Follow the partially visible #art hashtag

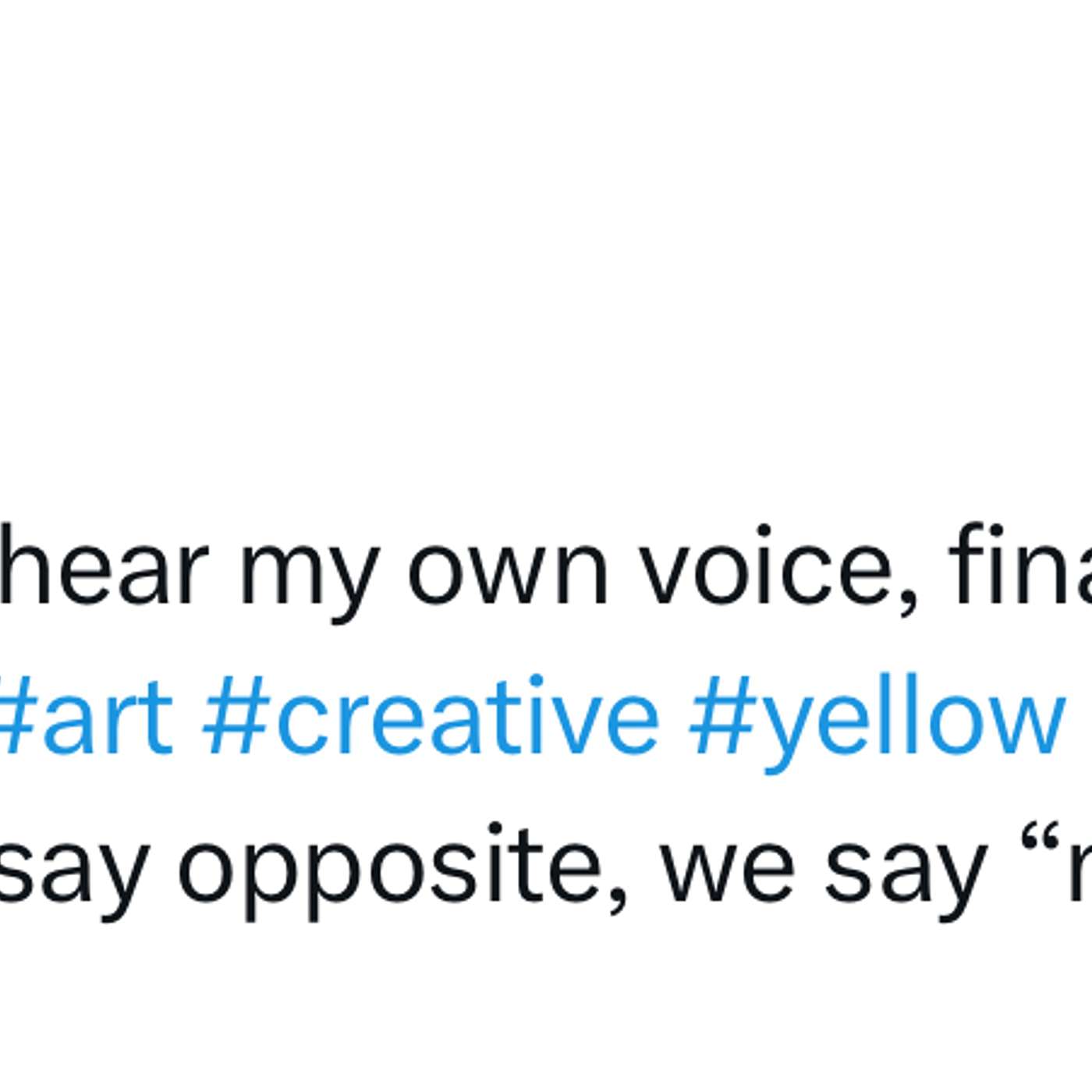[86, 717]
